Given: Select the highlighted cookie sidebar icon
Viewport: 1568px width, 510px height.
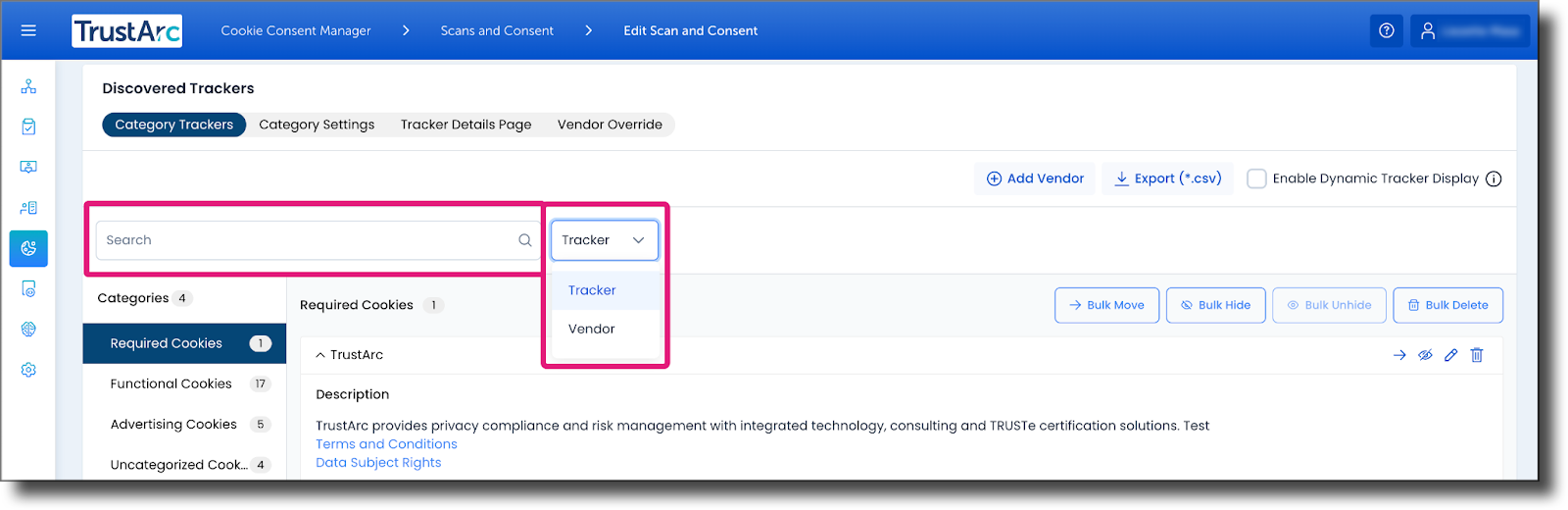Looking at the screenshot, I should (x=28, y=248).
